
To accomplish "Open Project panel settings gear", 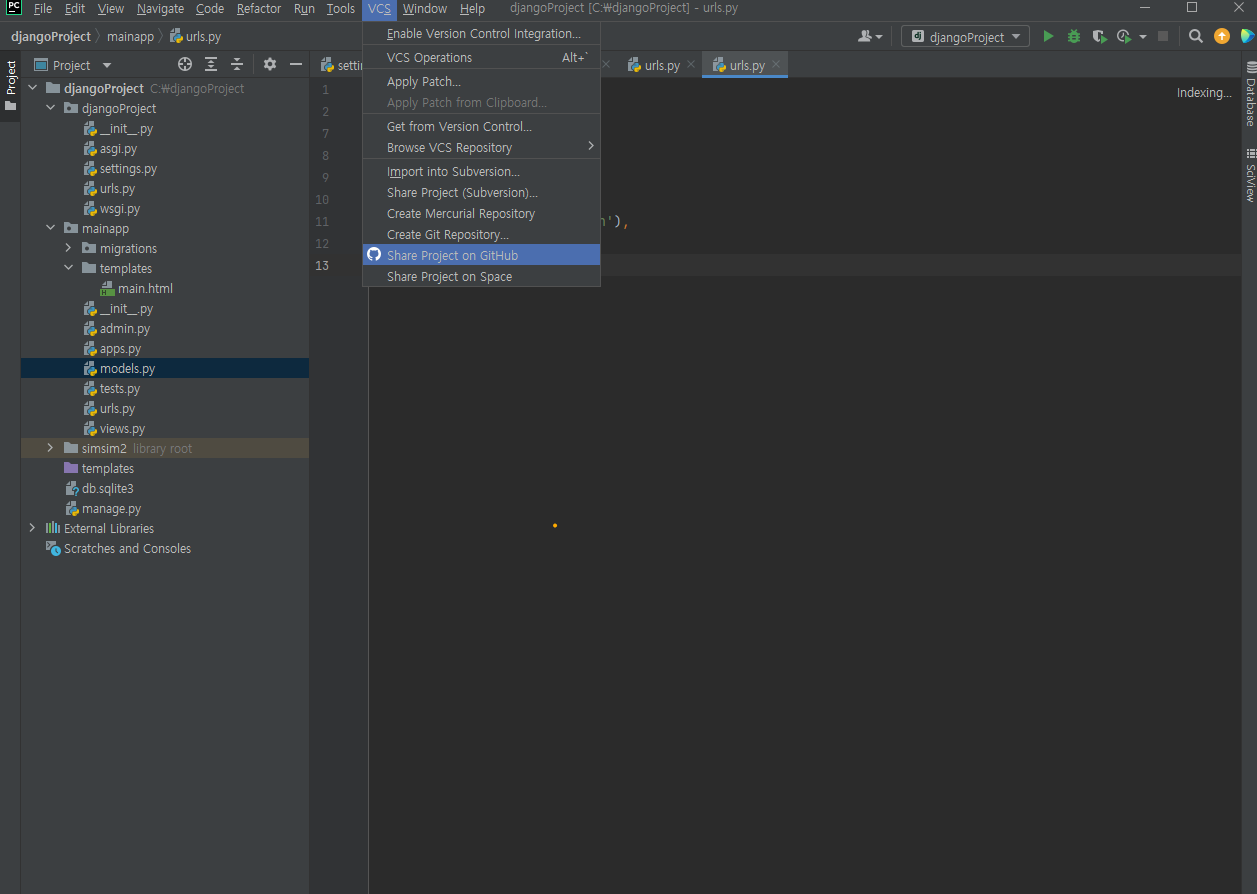I will (x=270, y=64).
